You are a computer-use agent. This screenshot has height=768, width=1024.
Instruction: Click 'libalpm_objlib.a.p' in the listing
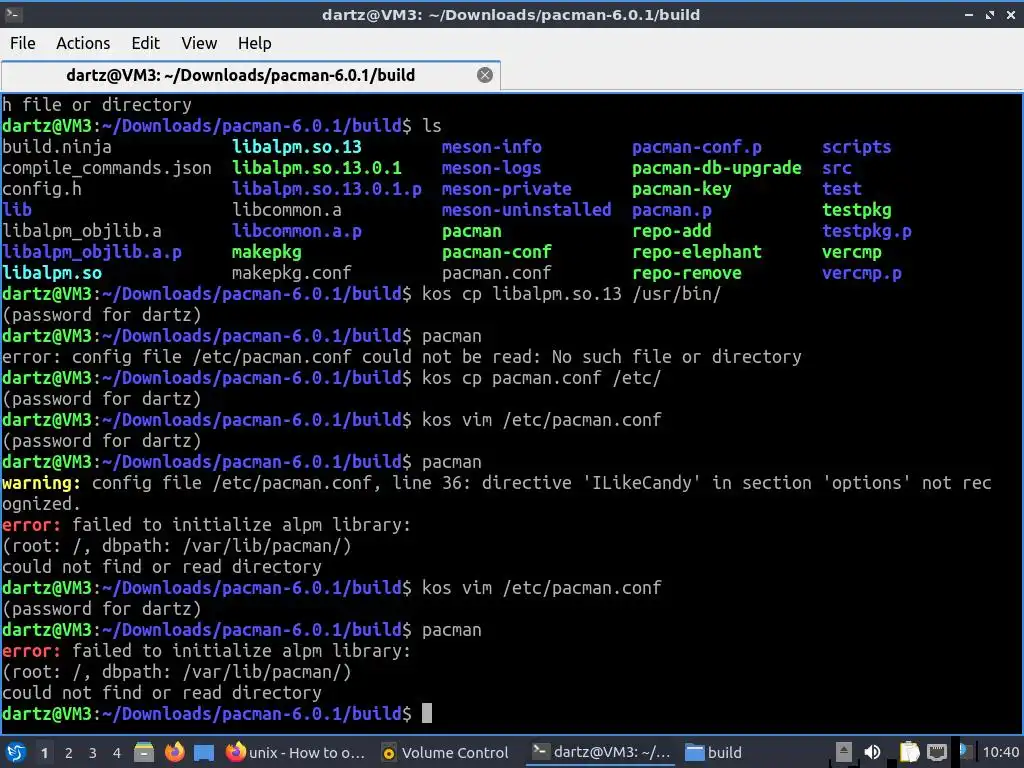(x=91, y=252)
